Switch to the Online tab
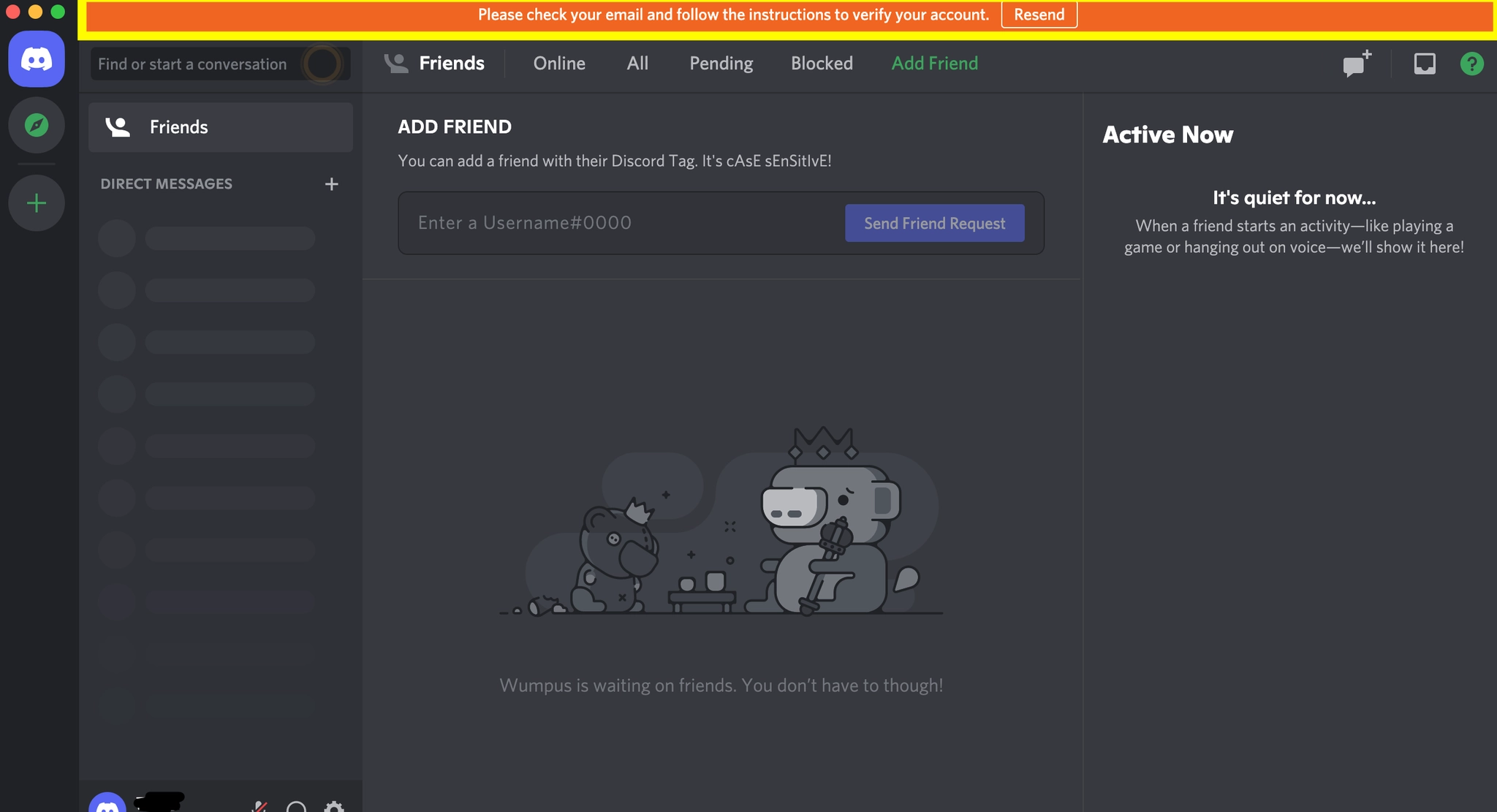The image size is (1497, 812). pos(559,64)
